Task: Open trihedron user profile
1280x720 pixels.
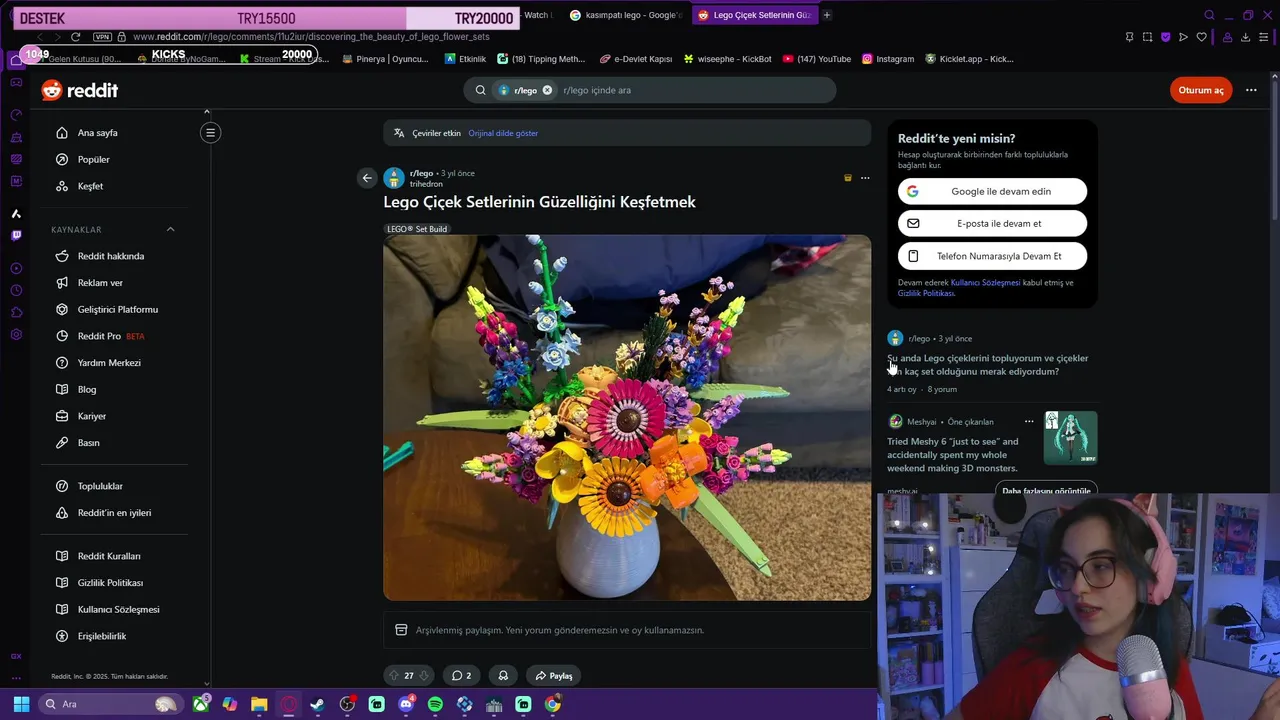Action: [x=426, y=184]
